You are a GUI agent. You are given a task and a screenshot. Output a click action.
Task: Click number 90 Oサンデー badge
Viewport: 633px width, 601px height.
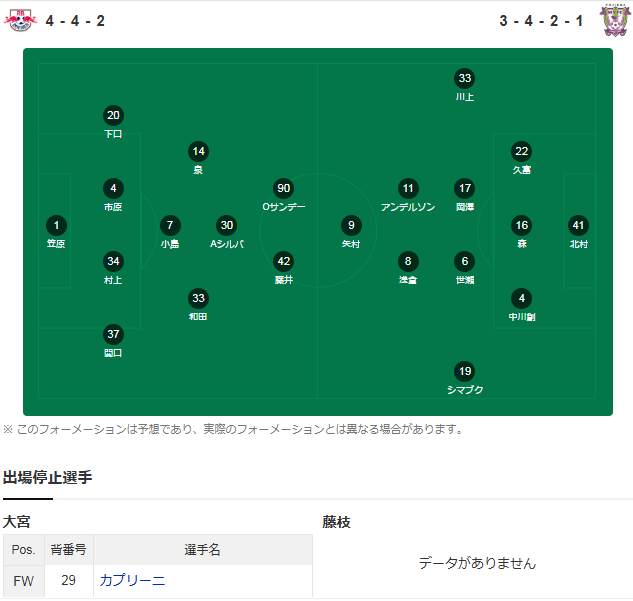click(x=283, y=188)
